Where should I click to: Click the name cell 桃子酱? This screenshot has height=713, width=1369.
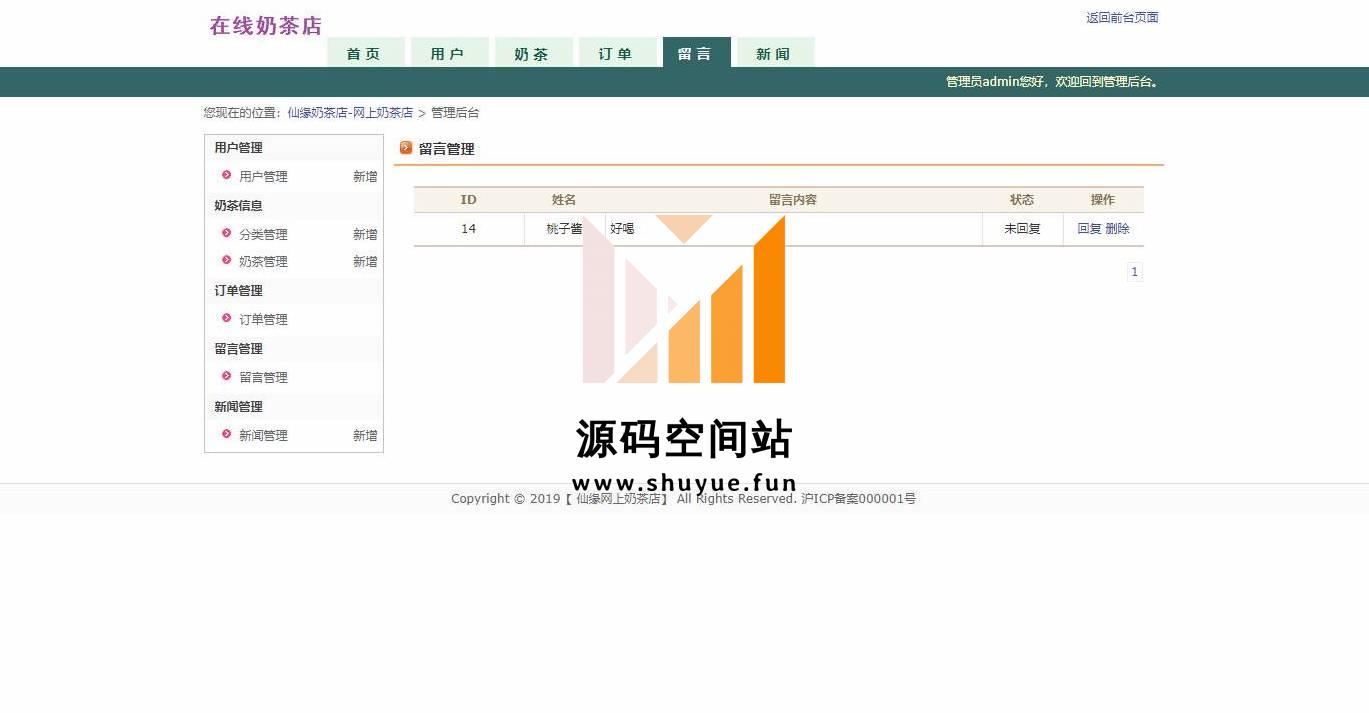tap(564, 229)
